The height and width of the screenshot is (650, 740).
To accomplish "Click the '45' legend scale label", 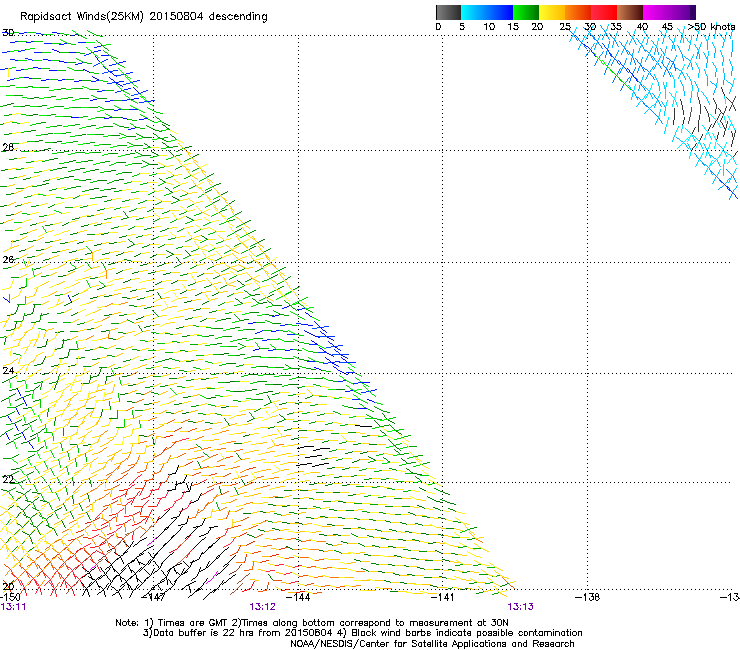I will (667, 27).
